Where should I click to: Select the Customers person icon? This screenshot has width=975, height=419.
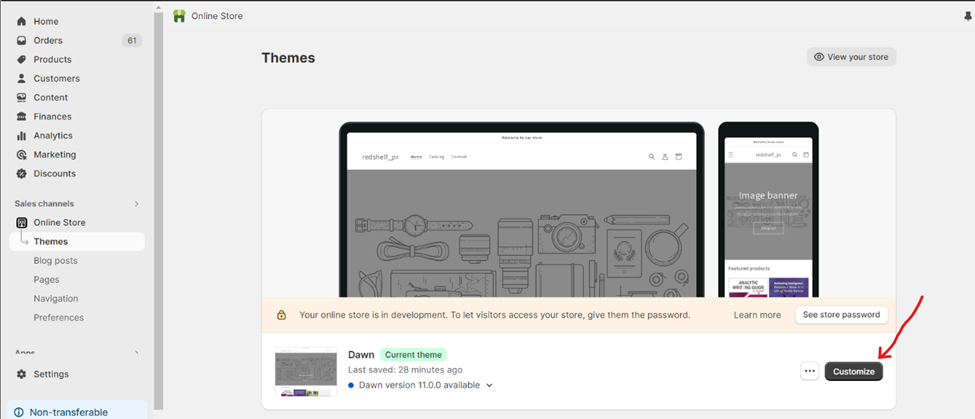tap(22, 78)
